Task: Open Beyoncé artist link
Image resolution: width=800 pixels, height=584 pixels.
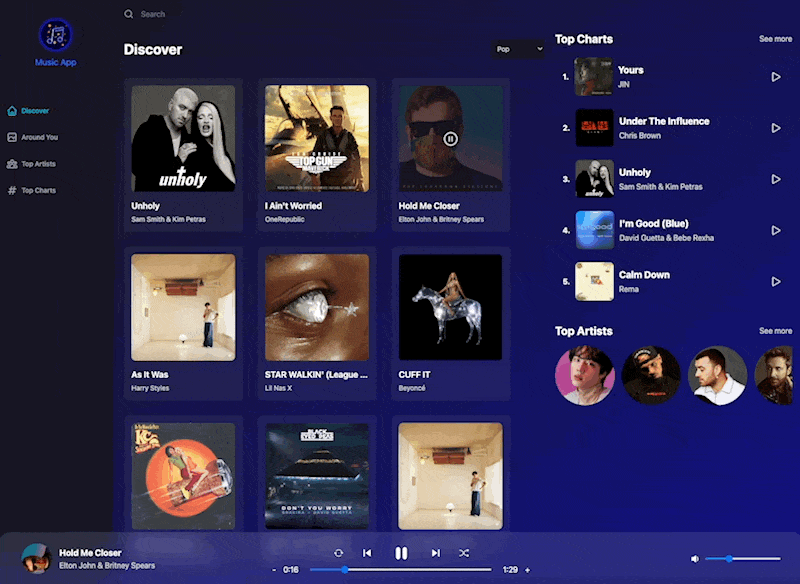Action: tap(412, 388)
